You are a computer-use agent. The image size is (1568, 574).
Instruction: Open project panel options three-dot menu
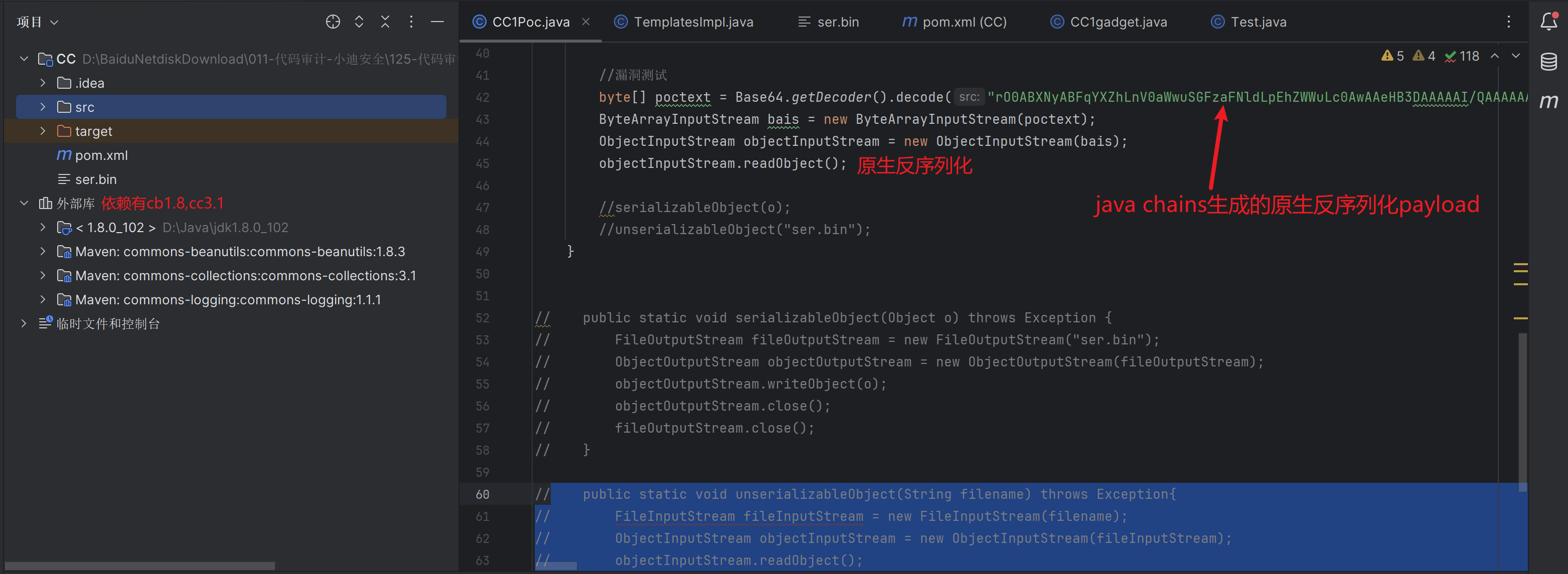coord(411,21)
